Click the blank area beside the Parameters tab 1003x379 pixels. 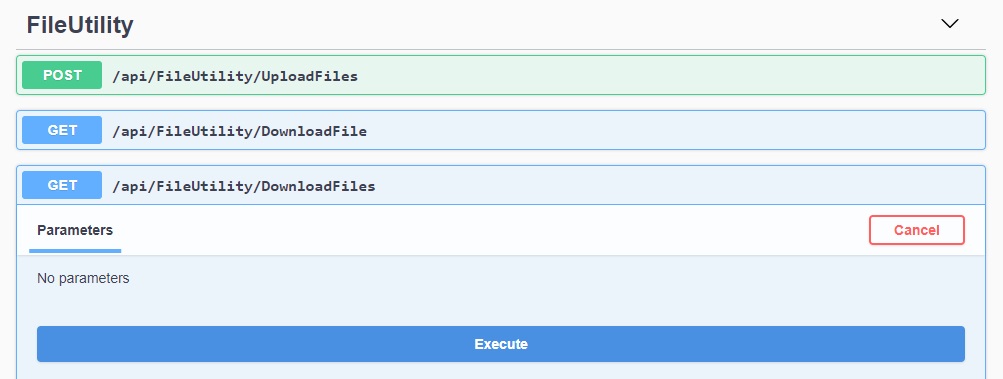[493, 230]
